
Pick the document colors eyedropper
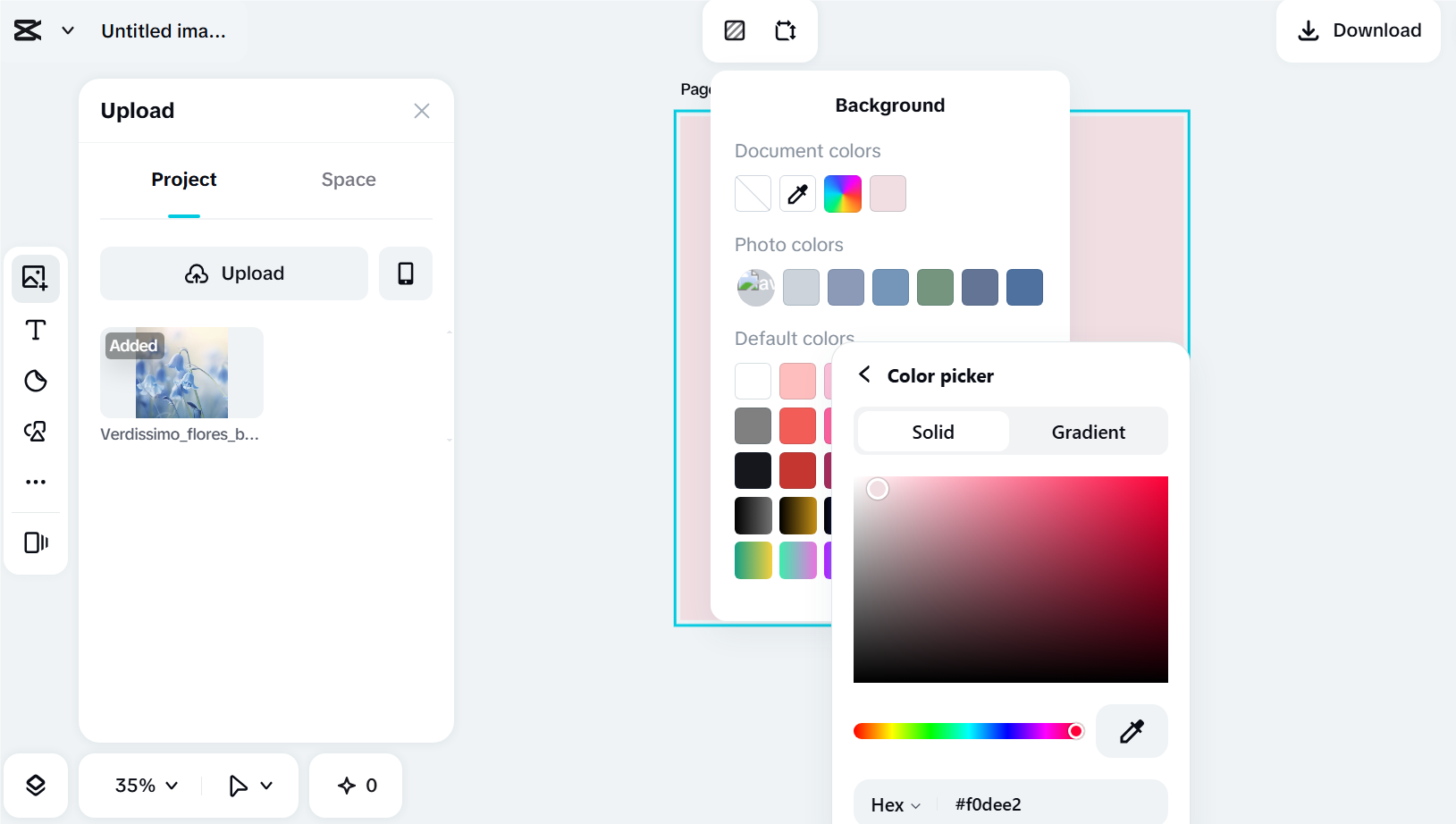click(x=797, y=193)
